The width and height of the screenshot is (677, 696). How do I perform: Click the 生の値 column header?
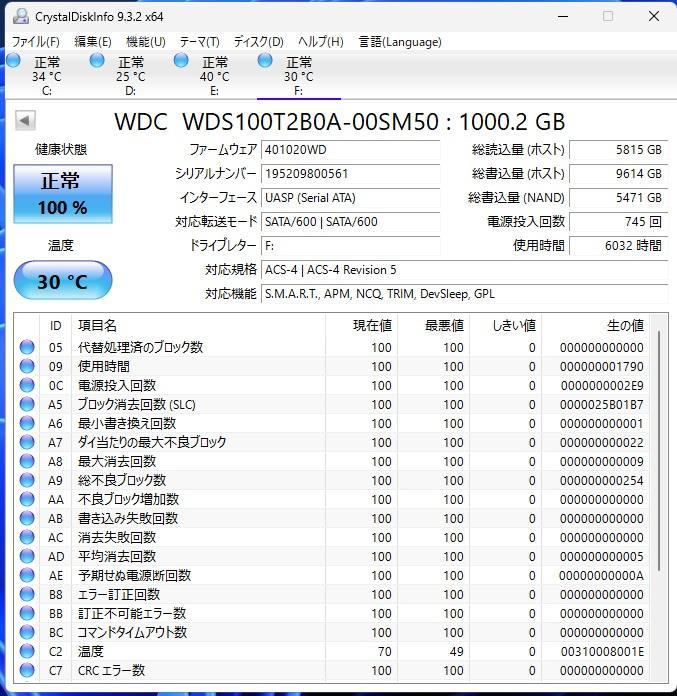(x=595, y=325)
